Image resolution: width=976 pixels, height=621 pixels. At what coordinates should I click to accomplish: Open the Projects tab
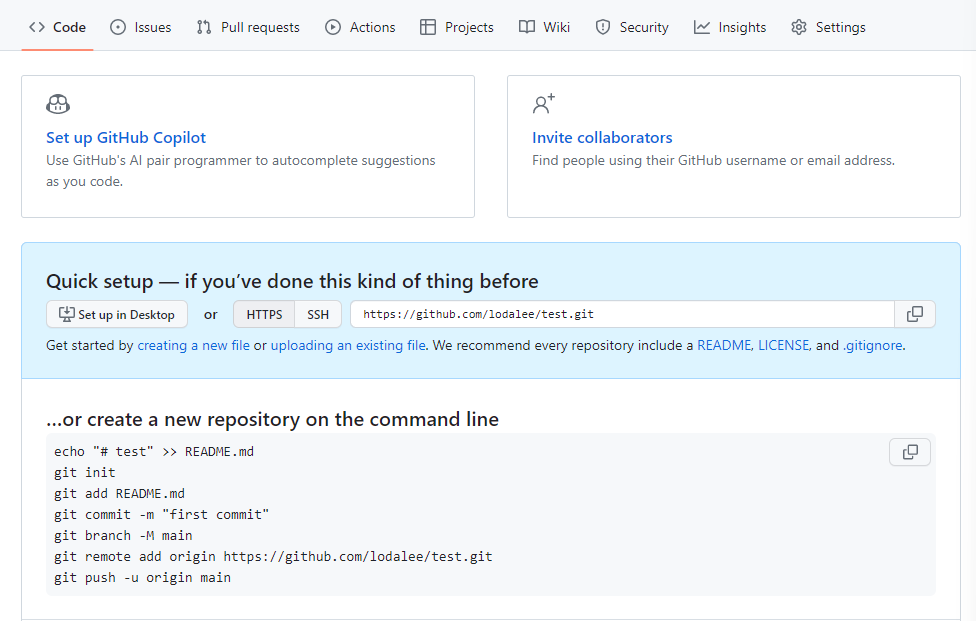457,27
